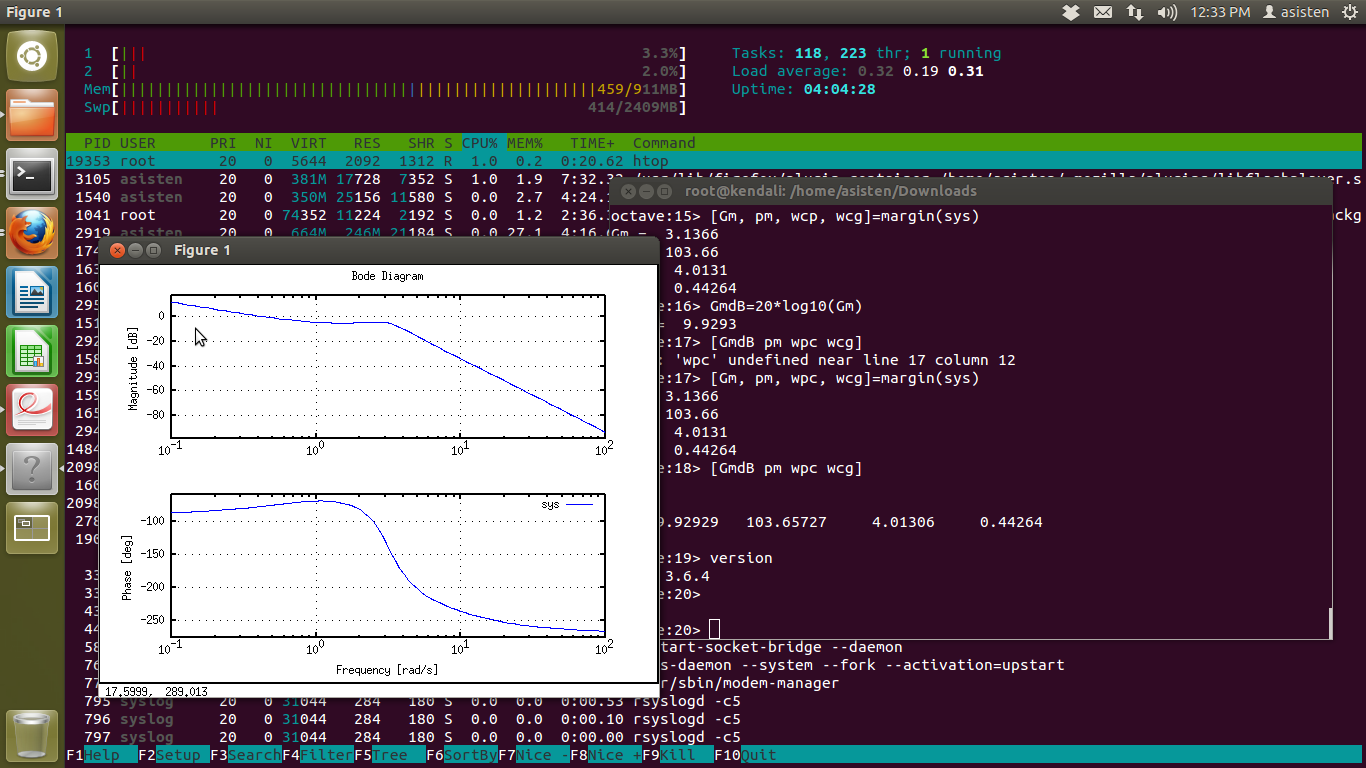The image size is (1366, 768).
Task: Open LibreOffice Calc launcher icon
Action: pos(32,352)
